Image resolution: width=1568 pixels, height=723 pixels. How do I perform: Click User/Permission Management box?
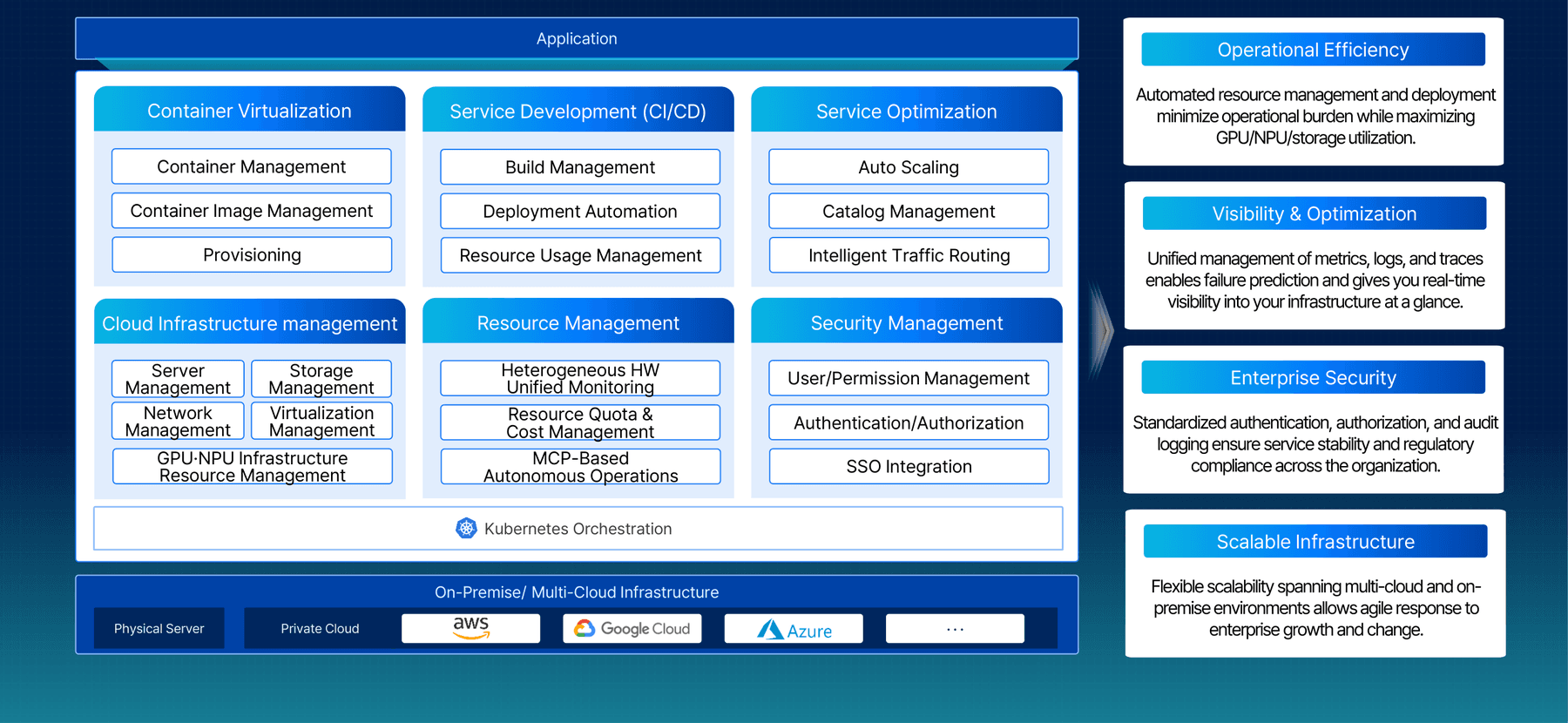pos(909,378)
